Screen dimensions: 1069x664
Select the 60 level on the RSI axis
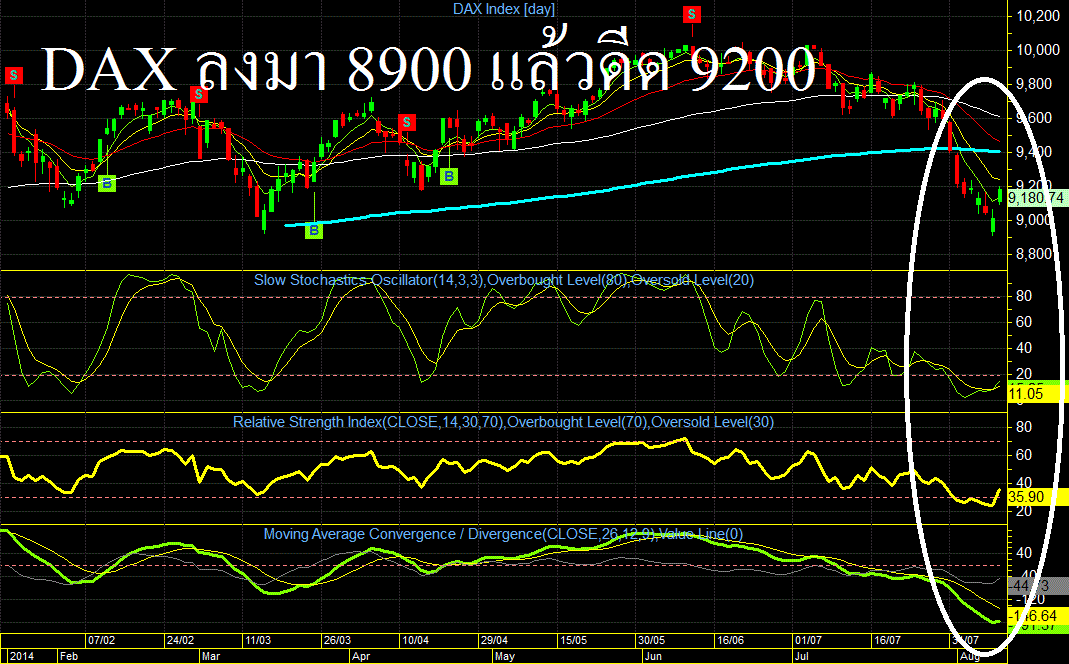(x=1024, y=455)
